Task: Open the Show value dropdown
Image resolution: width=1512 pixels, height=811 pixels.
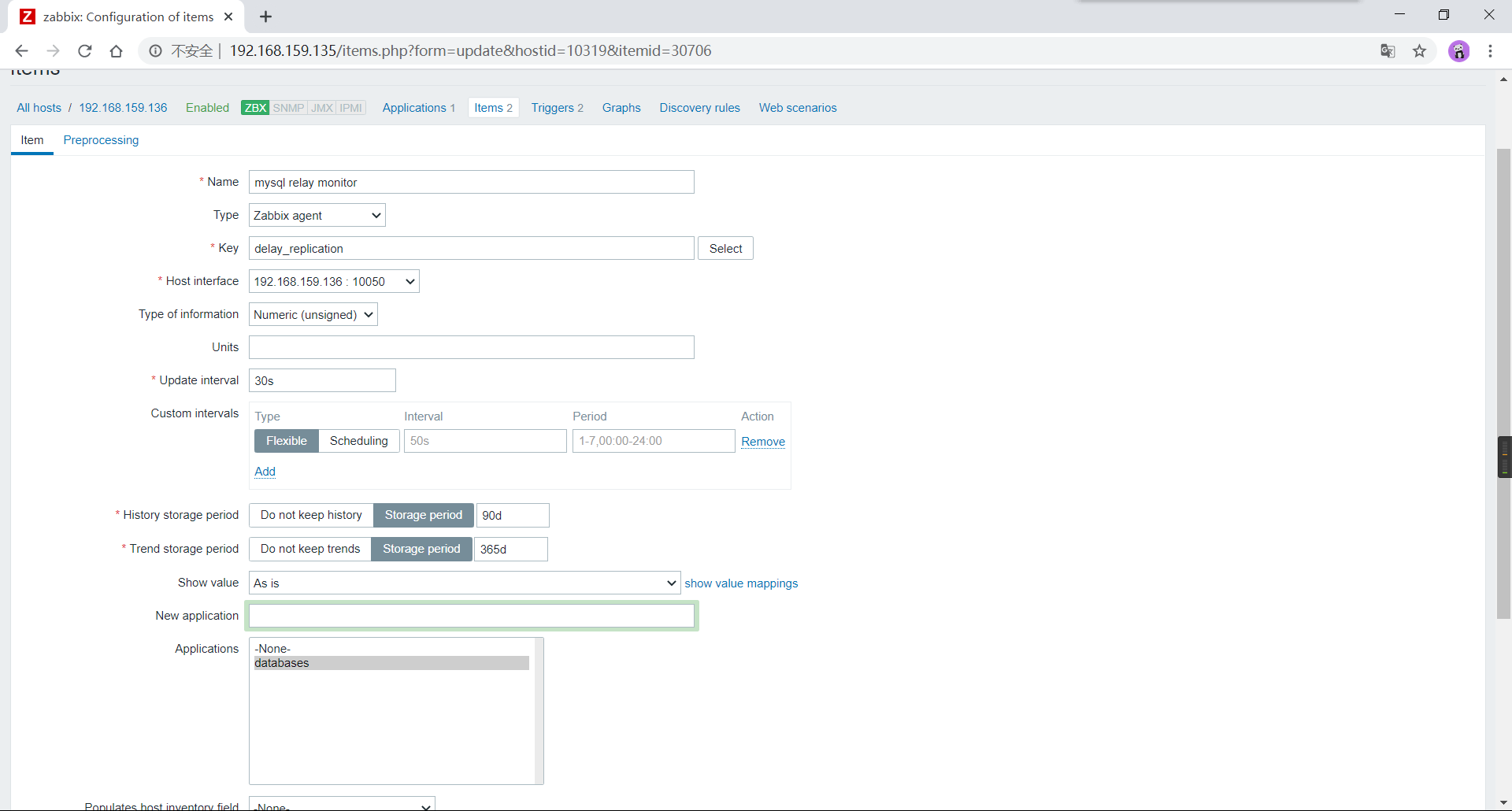Action: click(465, 583)
